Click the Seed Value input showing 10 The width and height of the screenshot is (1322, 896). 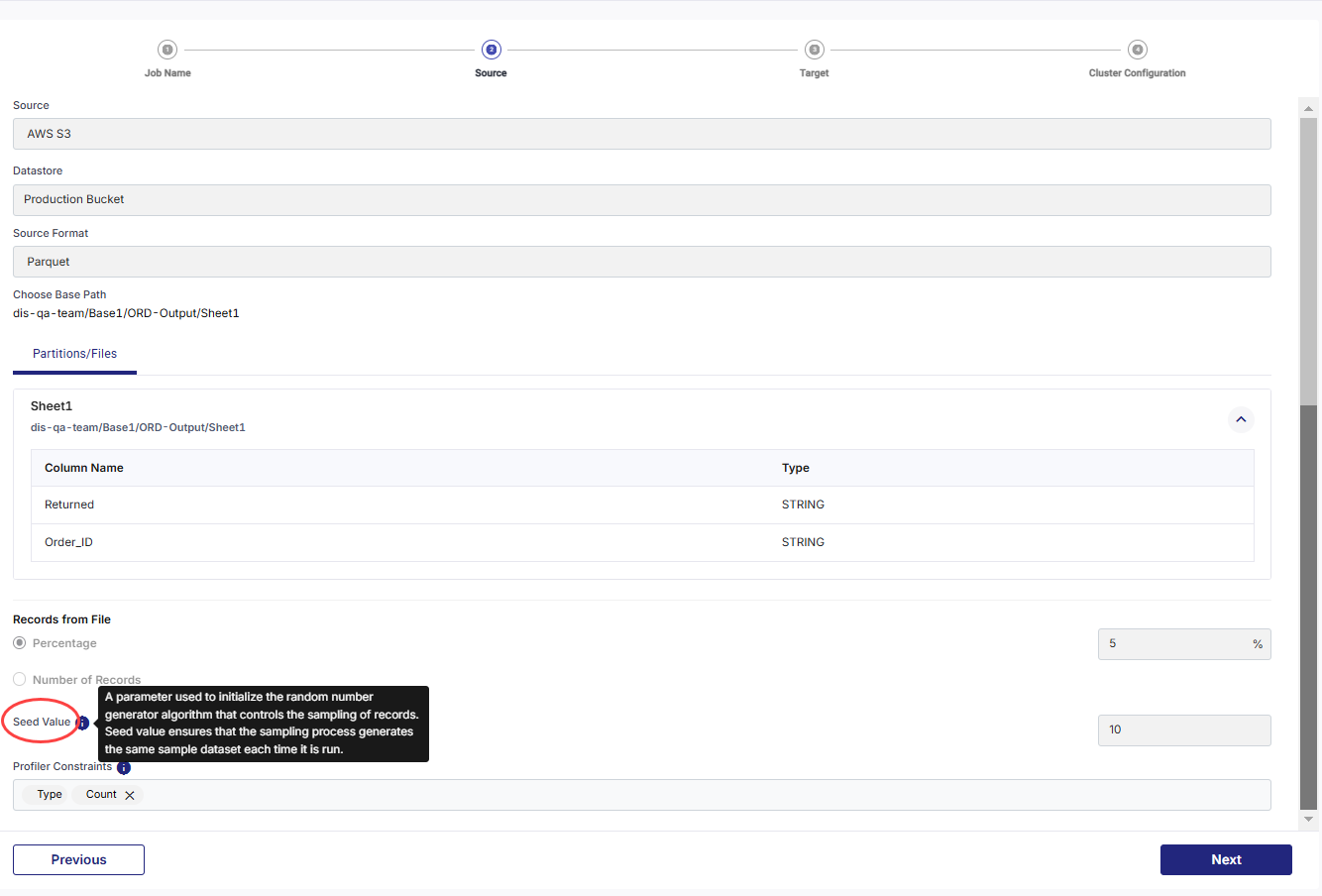[1183, 730]
